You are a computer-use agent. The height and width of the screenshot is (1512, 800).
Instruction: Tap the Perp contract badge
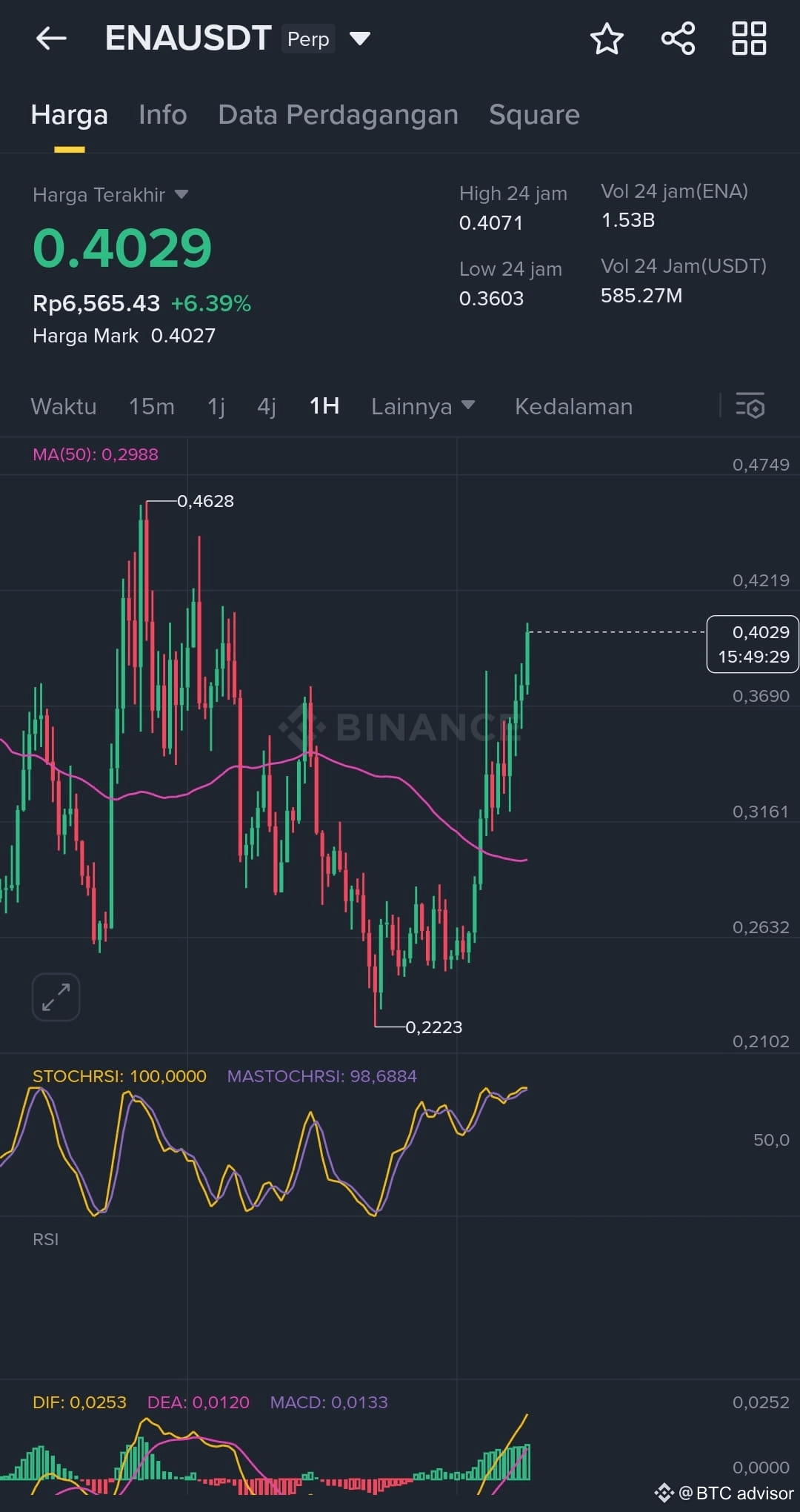click(308, 39)
